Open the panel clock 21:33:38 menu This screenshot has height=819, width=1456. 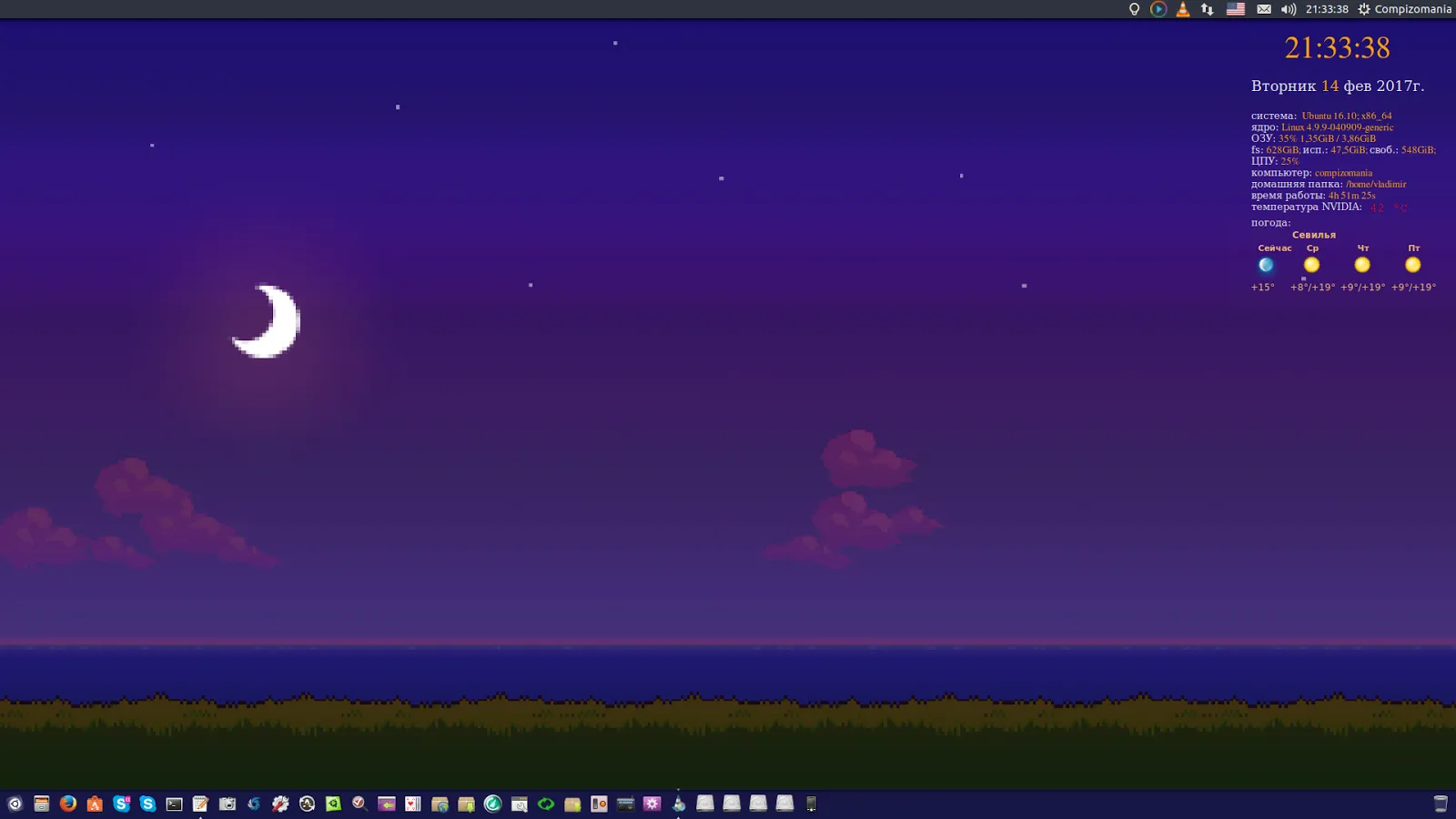(x=1327, y=9)
